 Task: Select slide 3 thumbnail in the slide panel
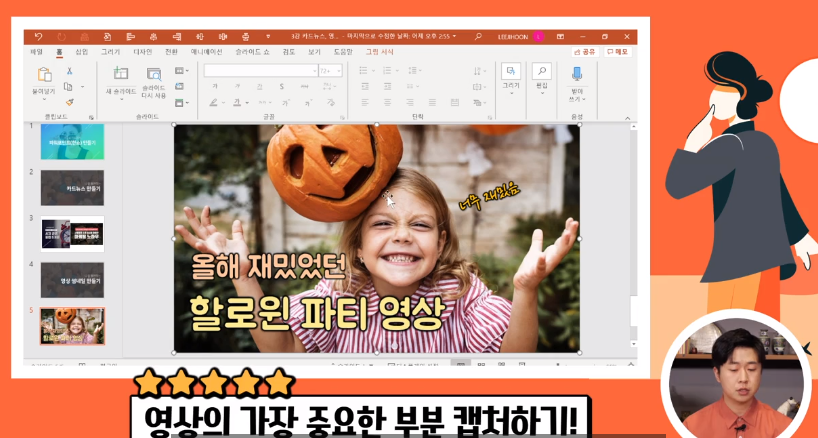coord(73,234)
